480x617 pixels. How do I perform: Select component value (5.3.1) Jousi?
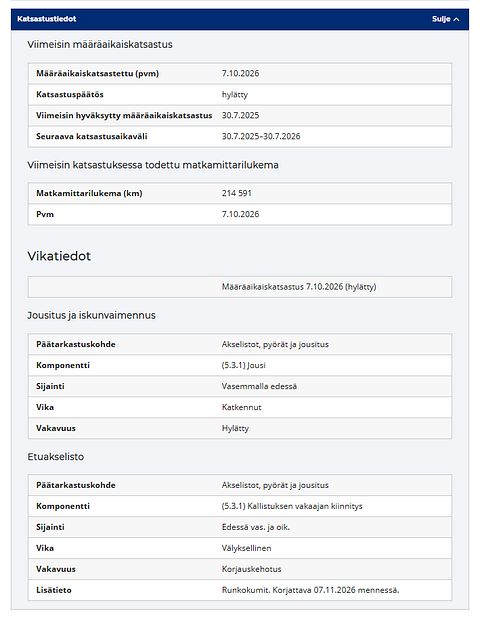[244, 365]
